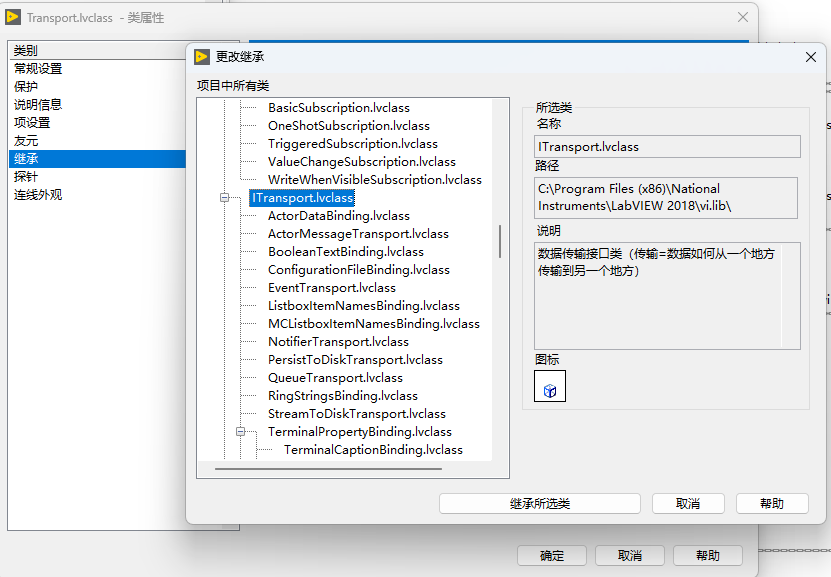Click LabVIEW icon in 更改继承 title bar
This screenshot has width=831, height=577.
202,57
